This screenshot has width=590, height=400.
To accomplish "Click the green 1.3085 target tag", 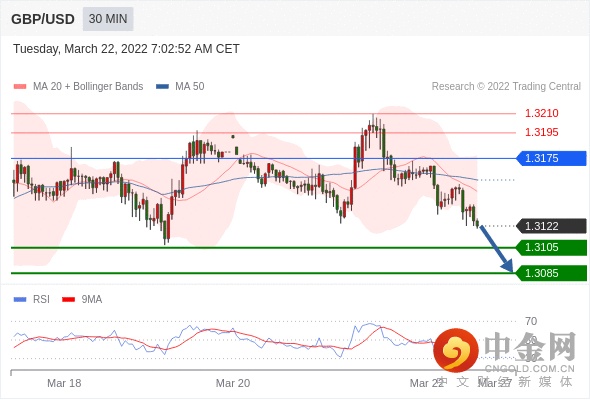I will 551,273.
